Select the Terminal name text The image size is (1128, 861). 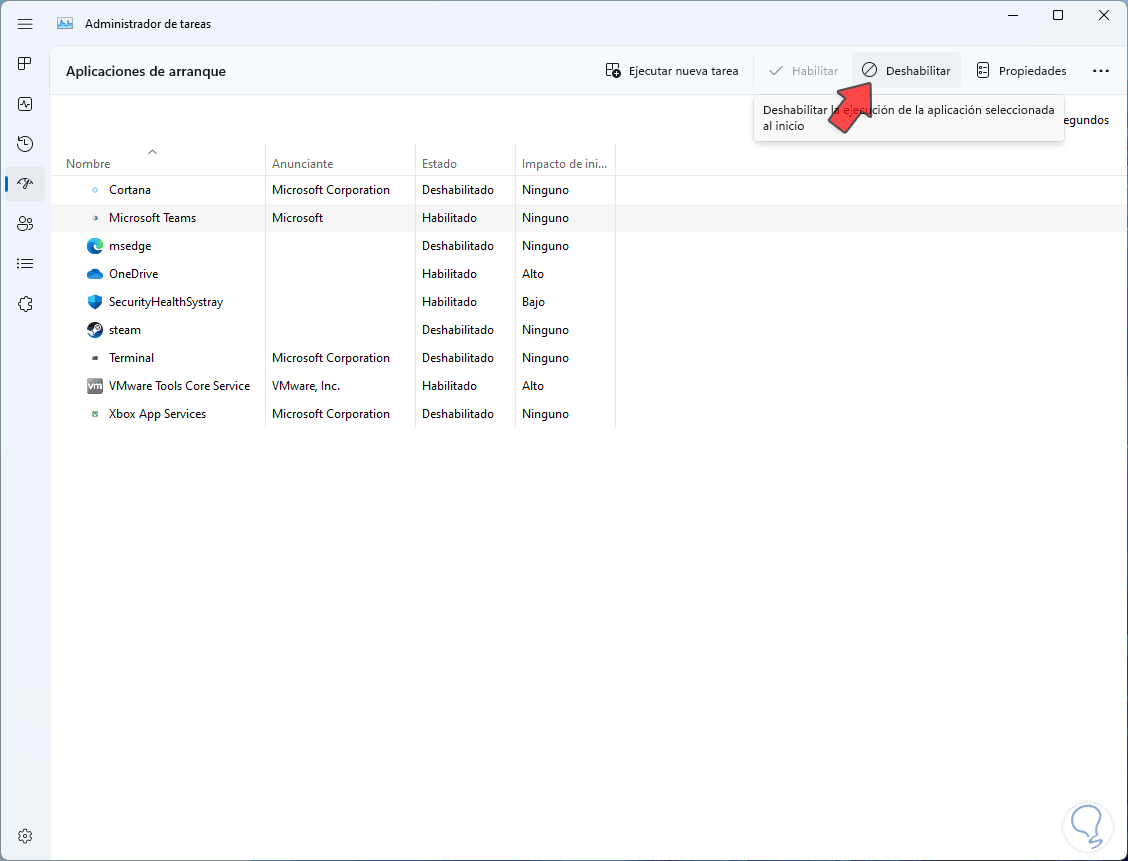(131, 358)
